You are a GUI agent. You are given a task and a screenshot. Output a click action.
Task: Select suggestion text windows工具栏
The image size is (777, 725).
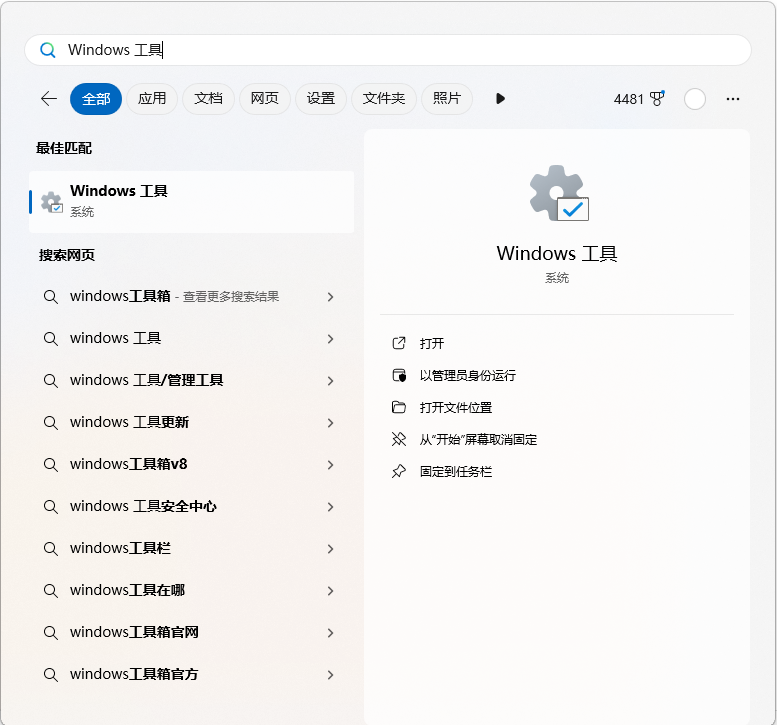(120, 548)
